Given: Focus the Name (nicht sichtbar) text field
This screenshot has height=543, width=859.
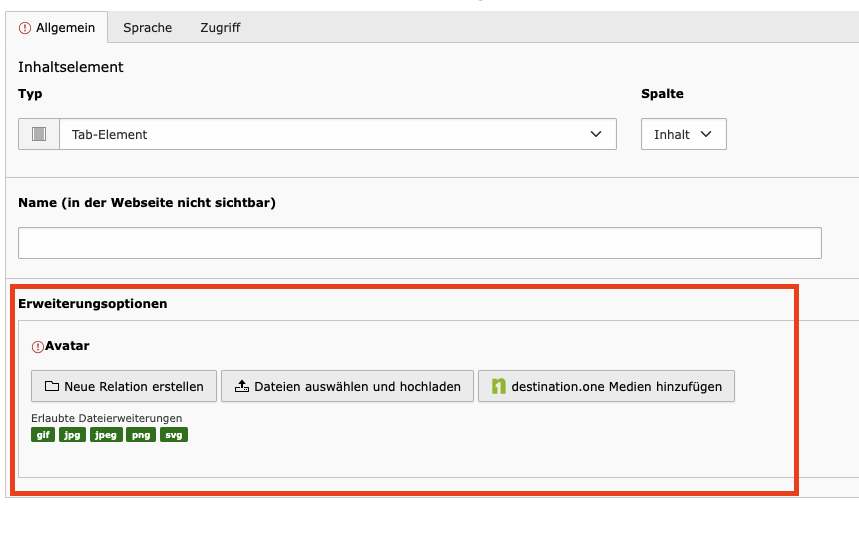Looking at the screenshot, I should (x=420, y=243).
